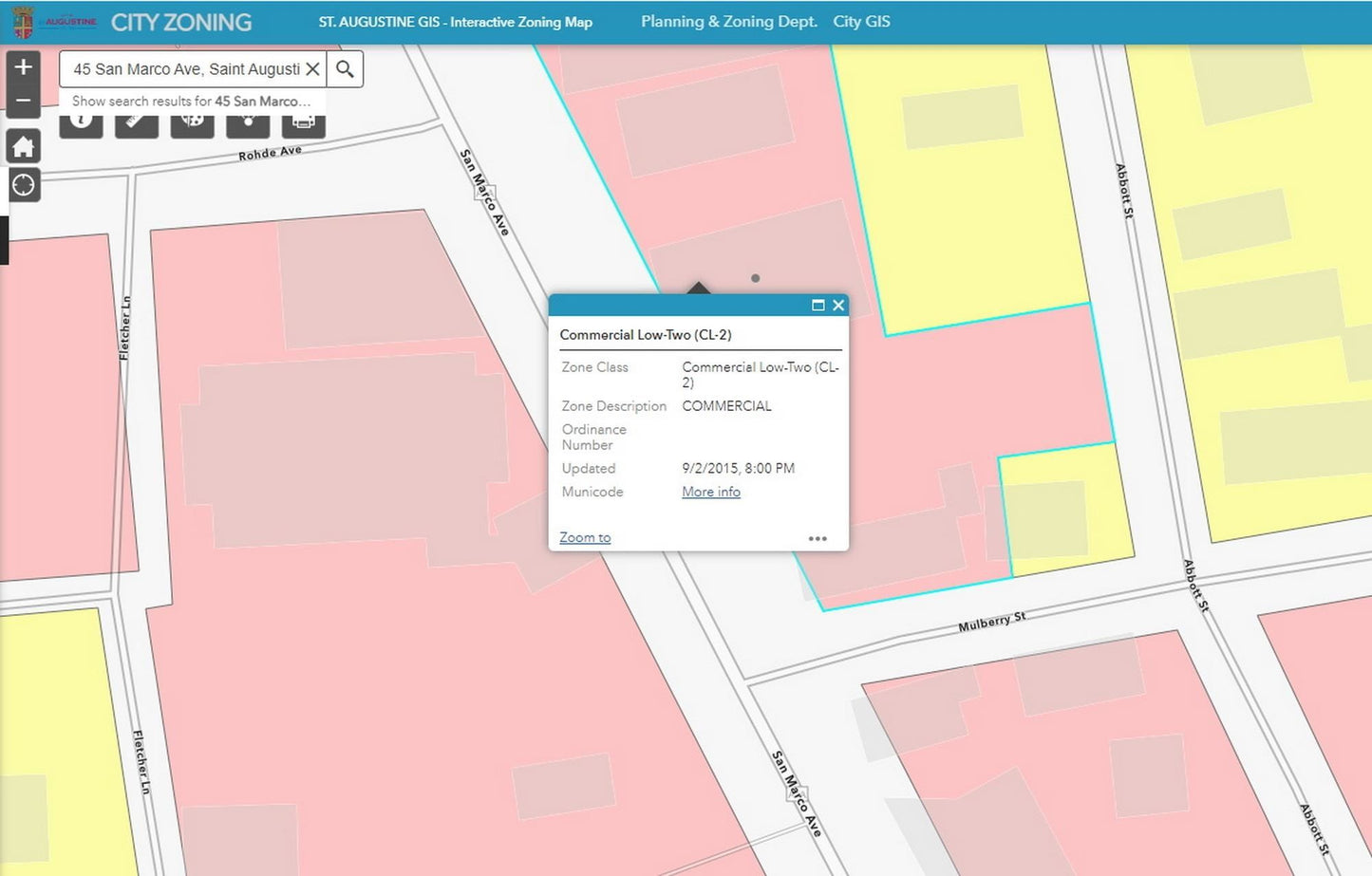Open the measurement ruler tool
This screenshot has height=876, width=1372.
tap(137, 124)
